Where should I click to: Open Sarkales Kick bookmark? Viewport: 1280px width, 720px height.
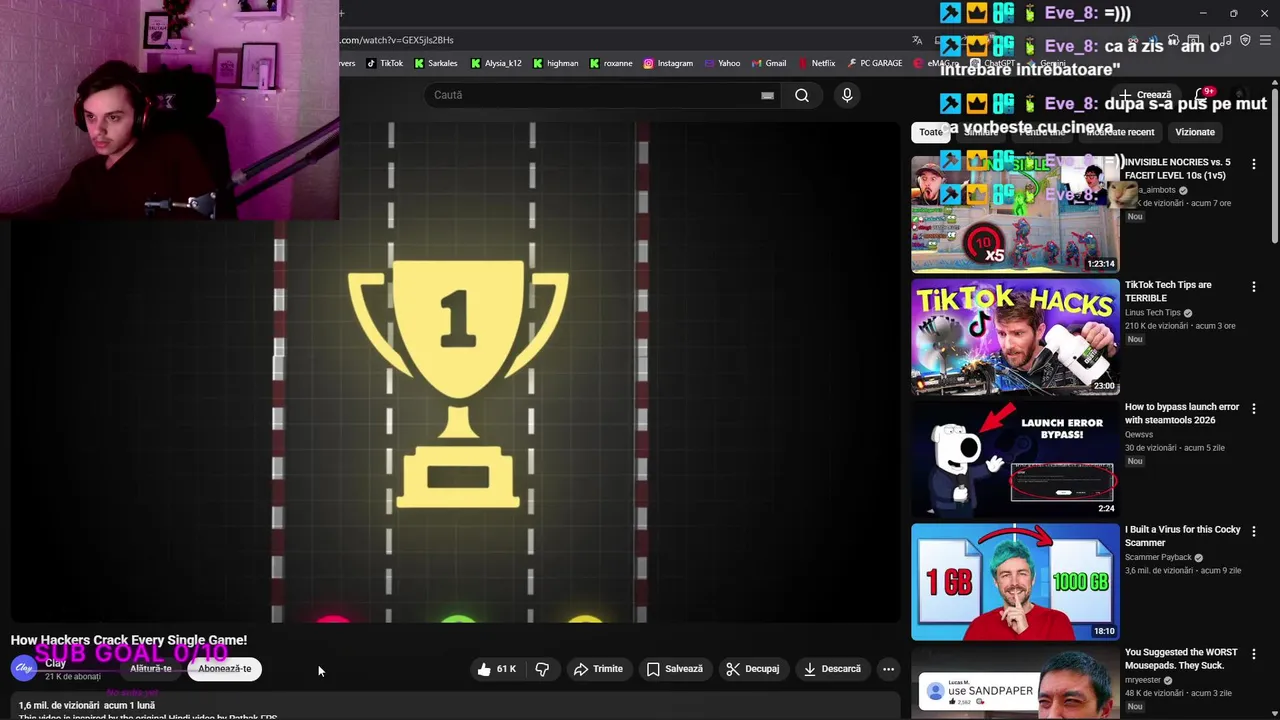coord(436,63)
